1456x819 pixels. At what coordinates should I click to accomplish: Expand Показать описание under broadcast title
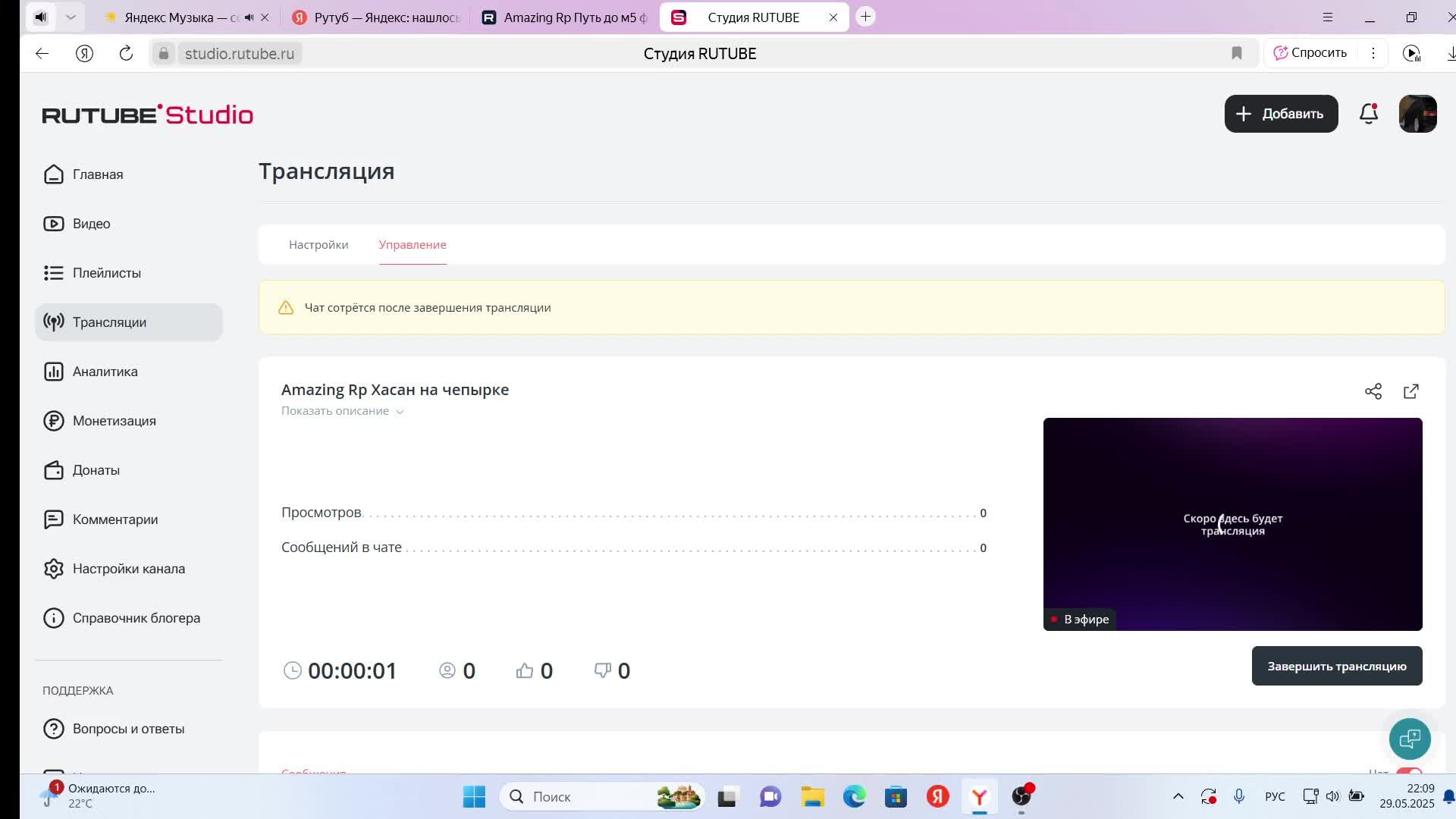342,411
